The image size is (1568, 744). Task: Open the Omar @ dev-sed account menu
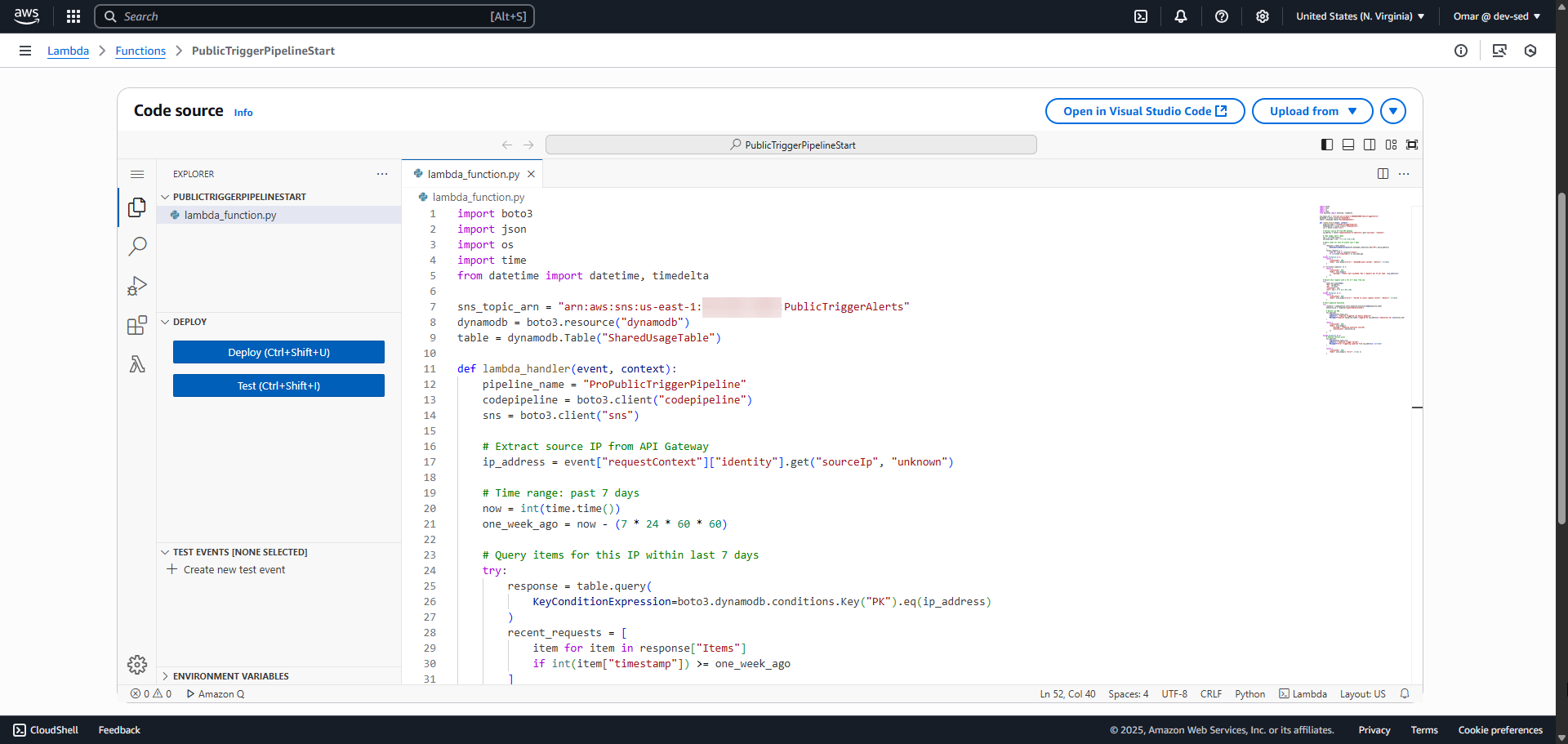[1497, 16]
